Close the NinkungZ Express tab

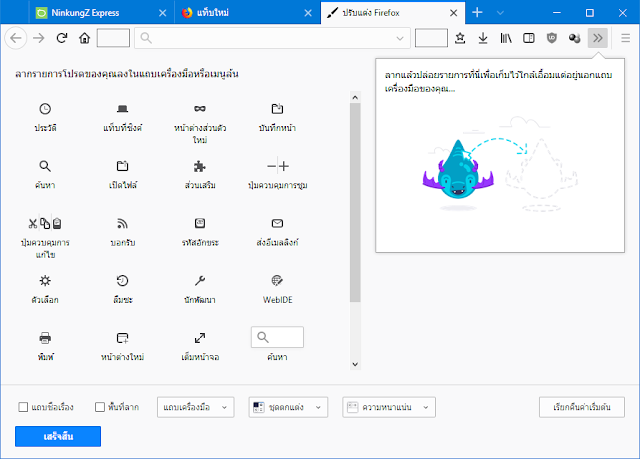coord(162,13)
